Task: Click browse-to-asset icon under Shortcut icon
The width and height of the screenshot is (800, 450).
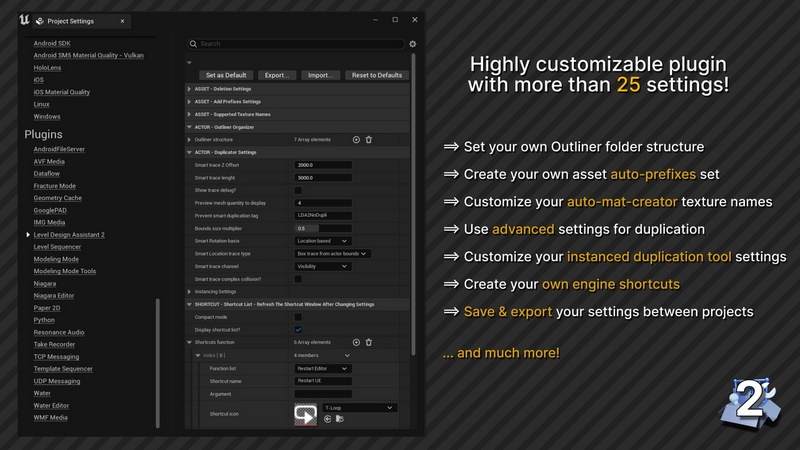Action: pyautogui.click(x=339, y=420)
